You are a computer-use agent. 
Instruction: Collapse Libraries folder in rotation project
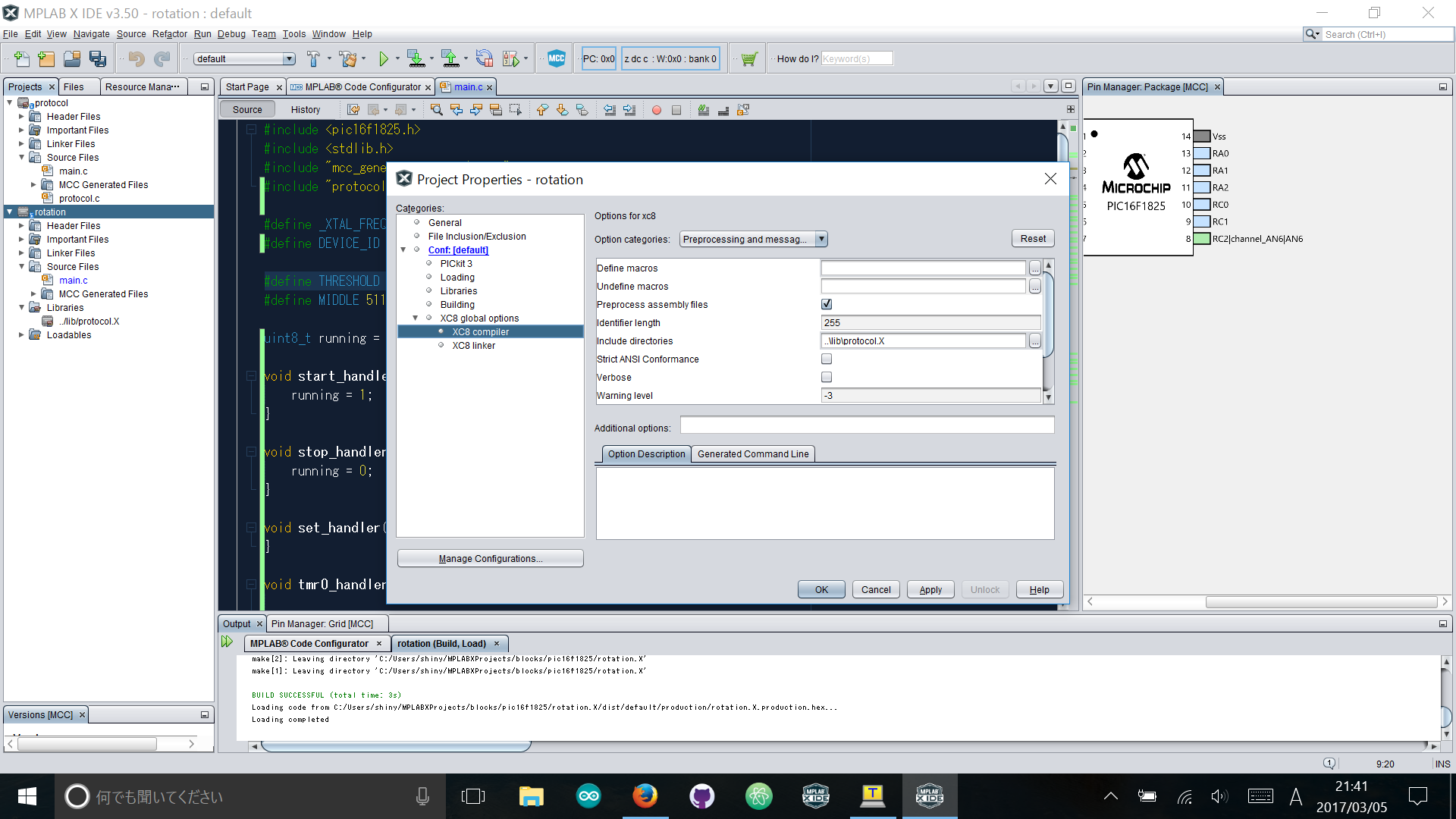[x=21, y=307]
